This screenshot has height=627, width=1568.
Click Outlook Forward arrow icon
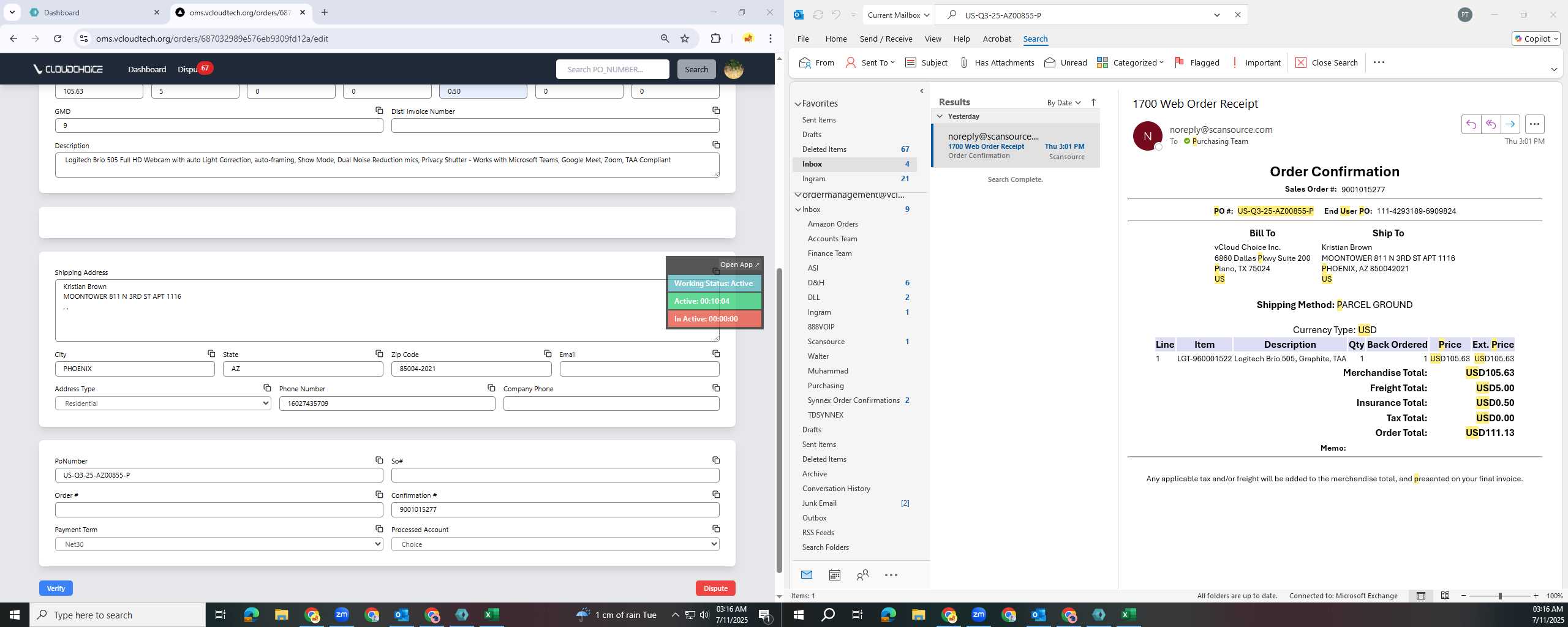pos(1510,124)
